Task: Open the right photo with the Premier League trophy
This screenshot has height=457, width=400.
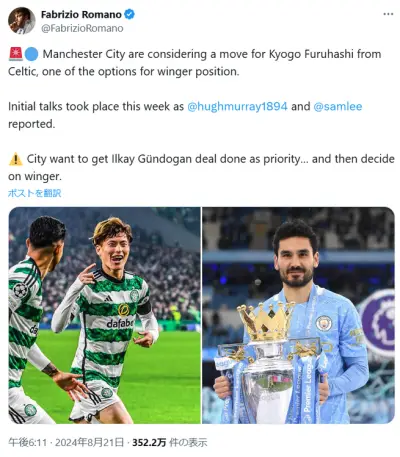Action: (x=298, y=315)
